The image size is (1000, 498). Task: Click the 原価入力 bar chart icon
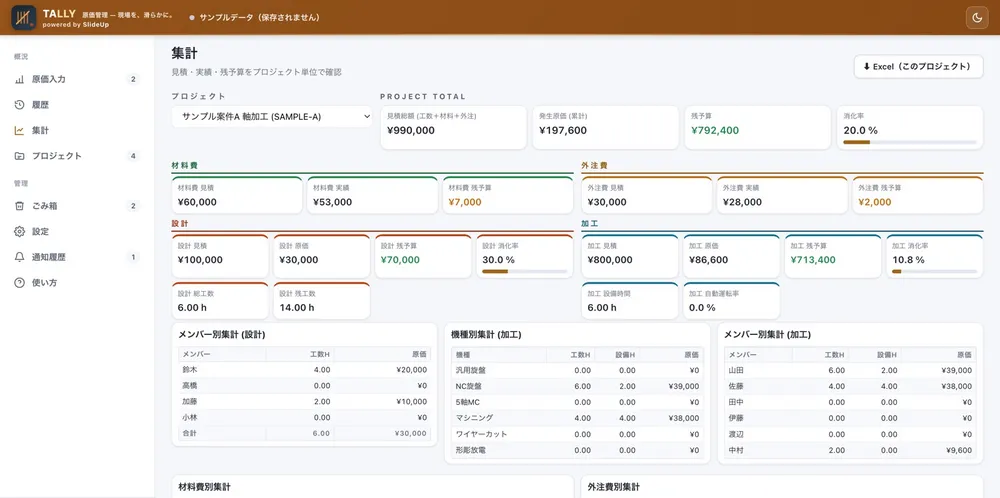tap(19, 79)
